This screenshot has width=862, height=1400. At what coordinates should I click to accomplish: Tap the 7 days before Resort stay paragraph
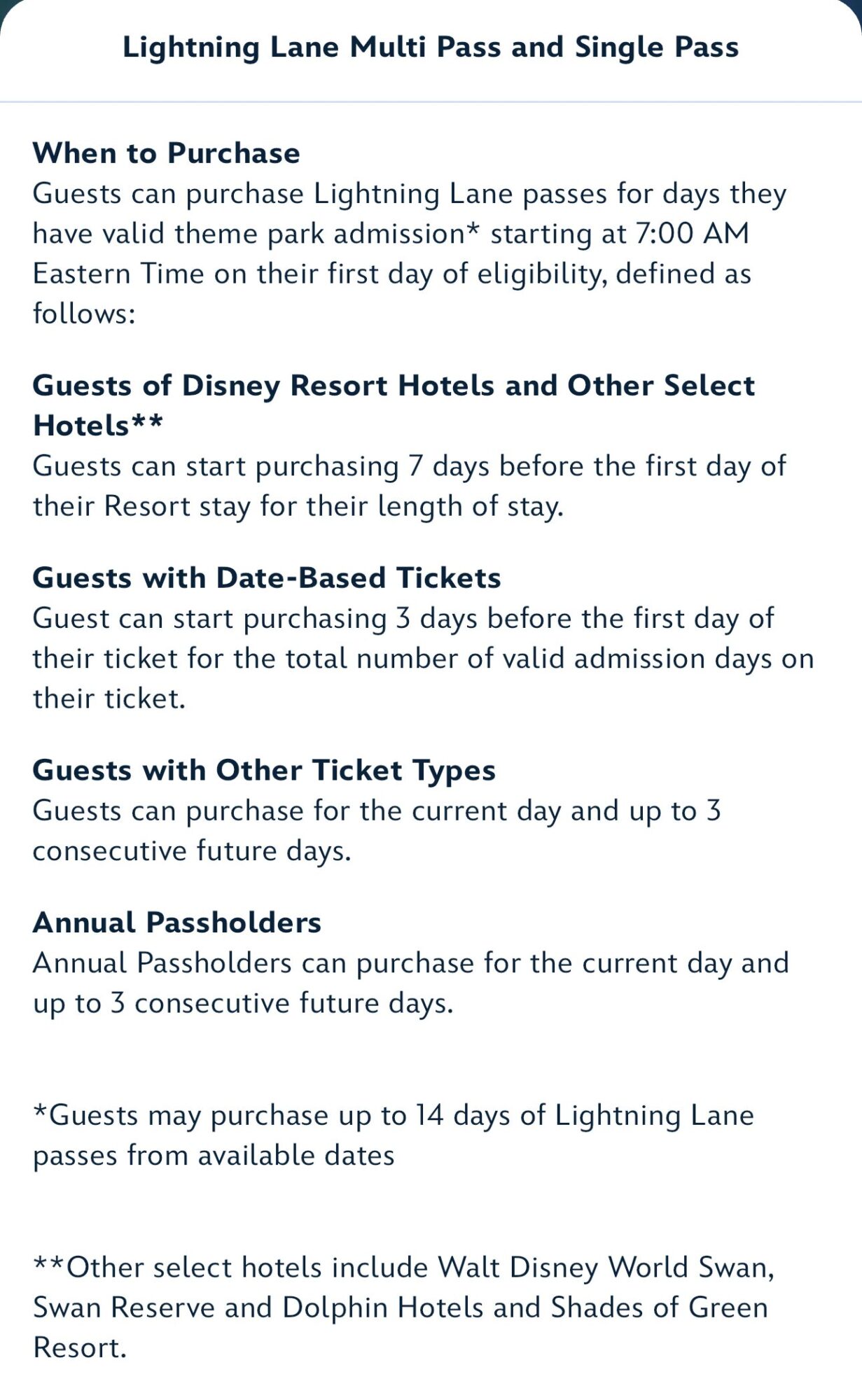pos(409,486)
